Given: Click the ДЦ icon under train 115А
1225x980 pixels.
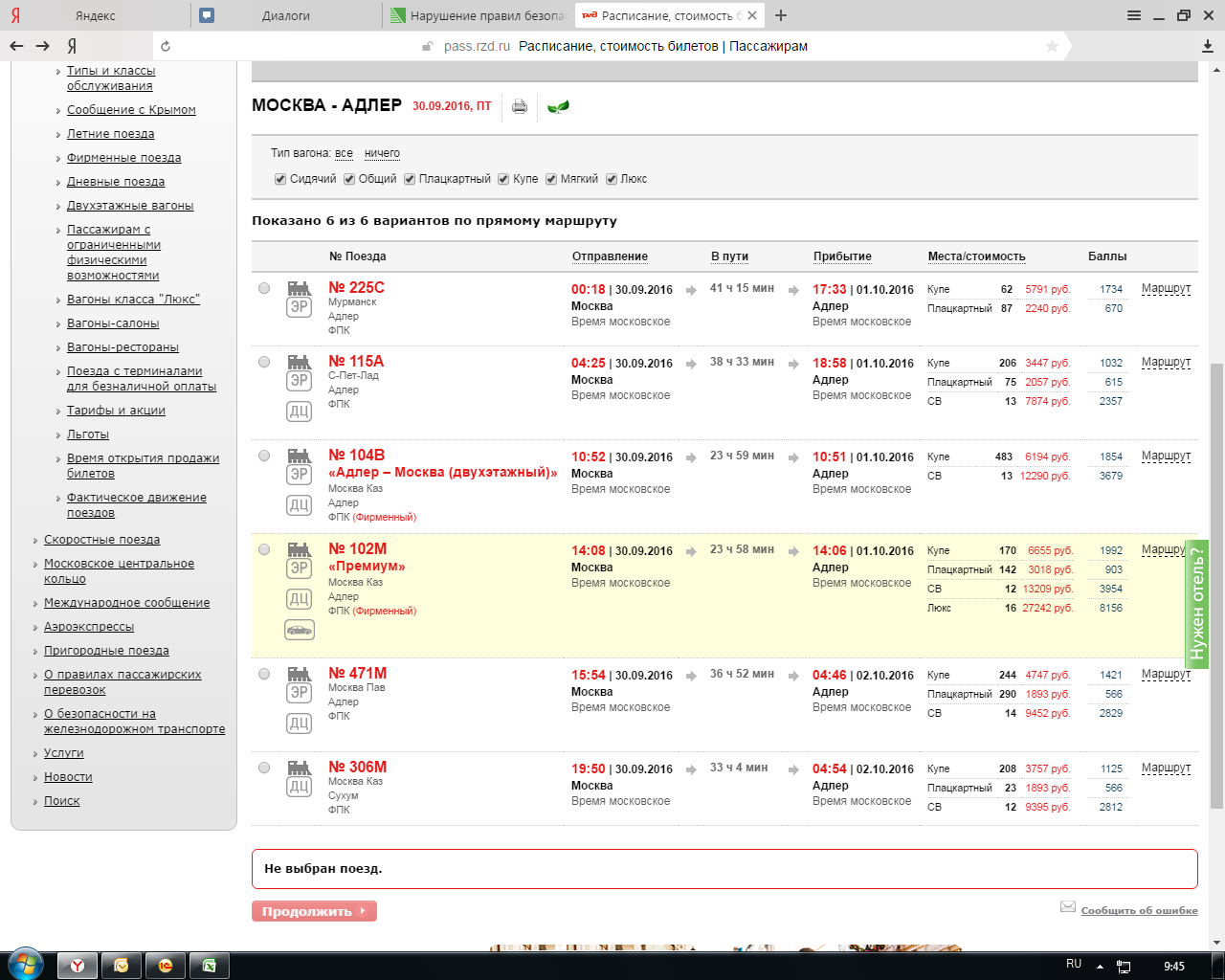Looking at the screenshot, I should (x=300, y=412).
